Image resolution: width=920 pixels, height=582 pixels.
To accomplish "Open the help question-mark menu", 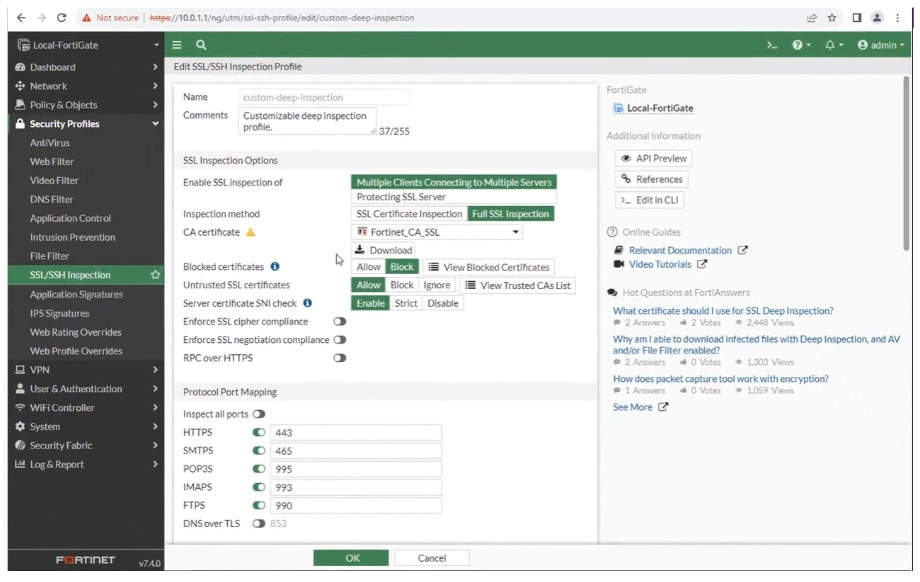I will click(x=801, y=45).
